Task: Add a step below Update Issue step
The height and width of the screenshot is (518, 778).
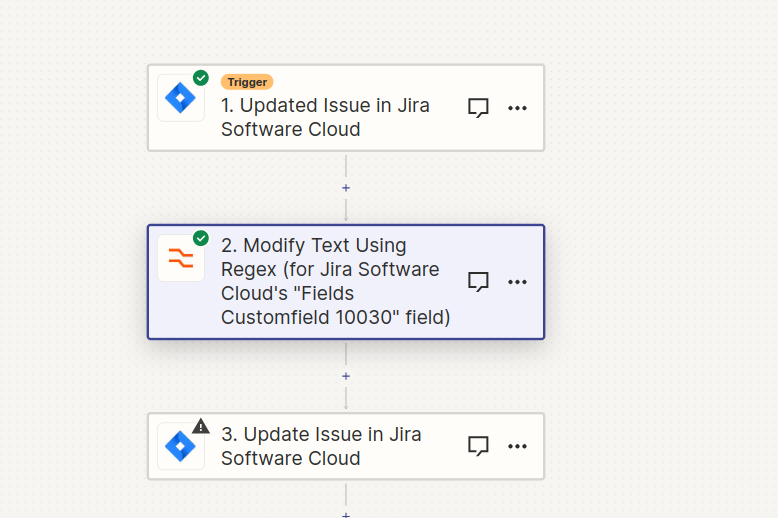Action: [x=346, y=515]
